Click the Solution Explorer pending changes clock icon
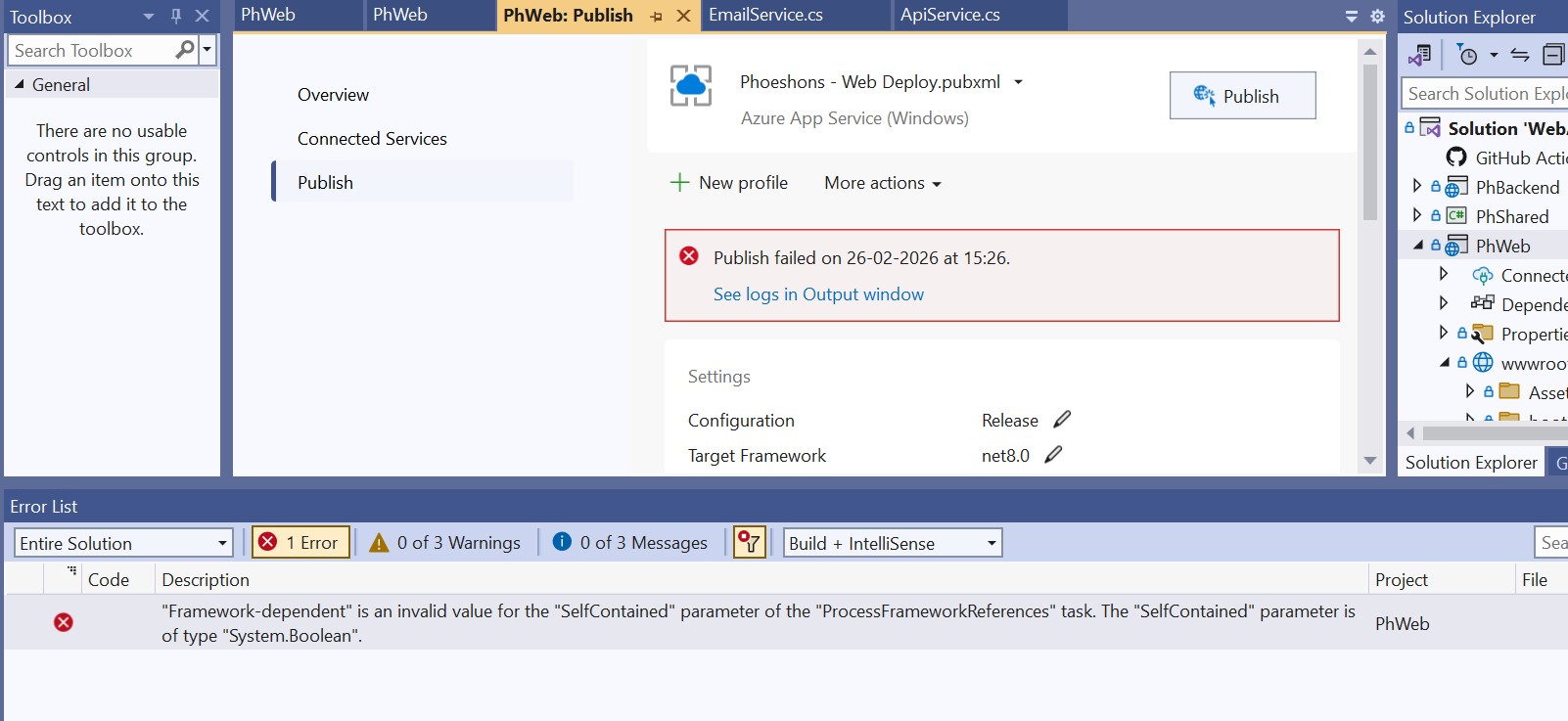Viewport: 1568px width, 721px height. tap(1467, 55)
